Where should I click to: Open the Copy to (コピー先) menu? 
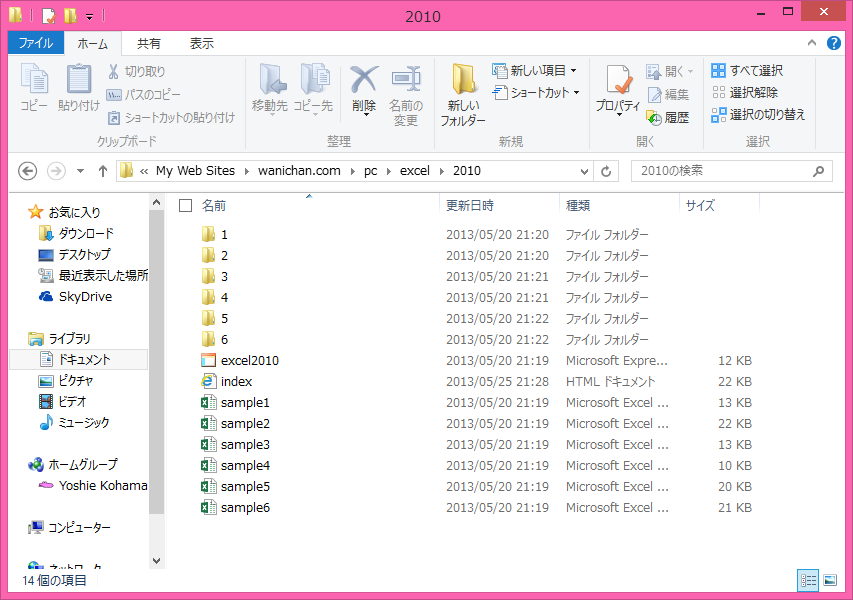313,89
